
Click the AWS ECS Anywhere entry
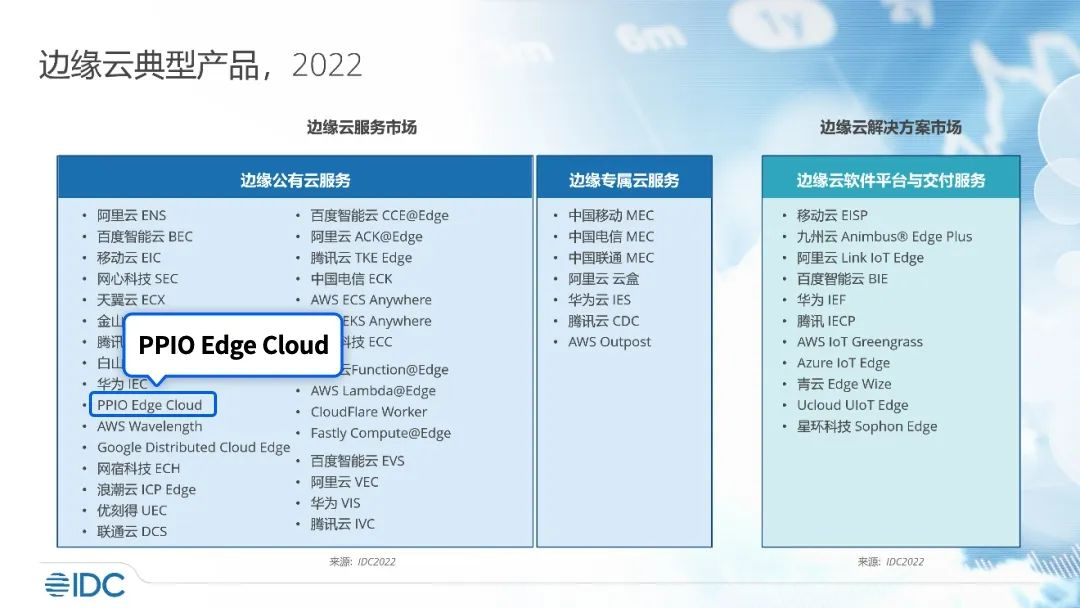coord(371,300)
